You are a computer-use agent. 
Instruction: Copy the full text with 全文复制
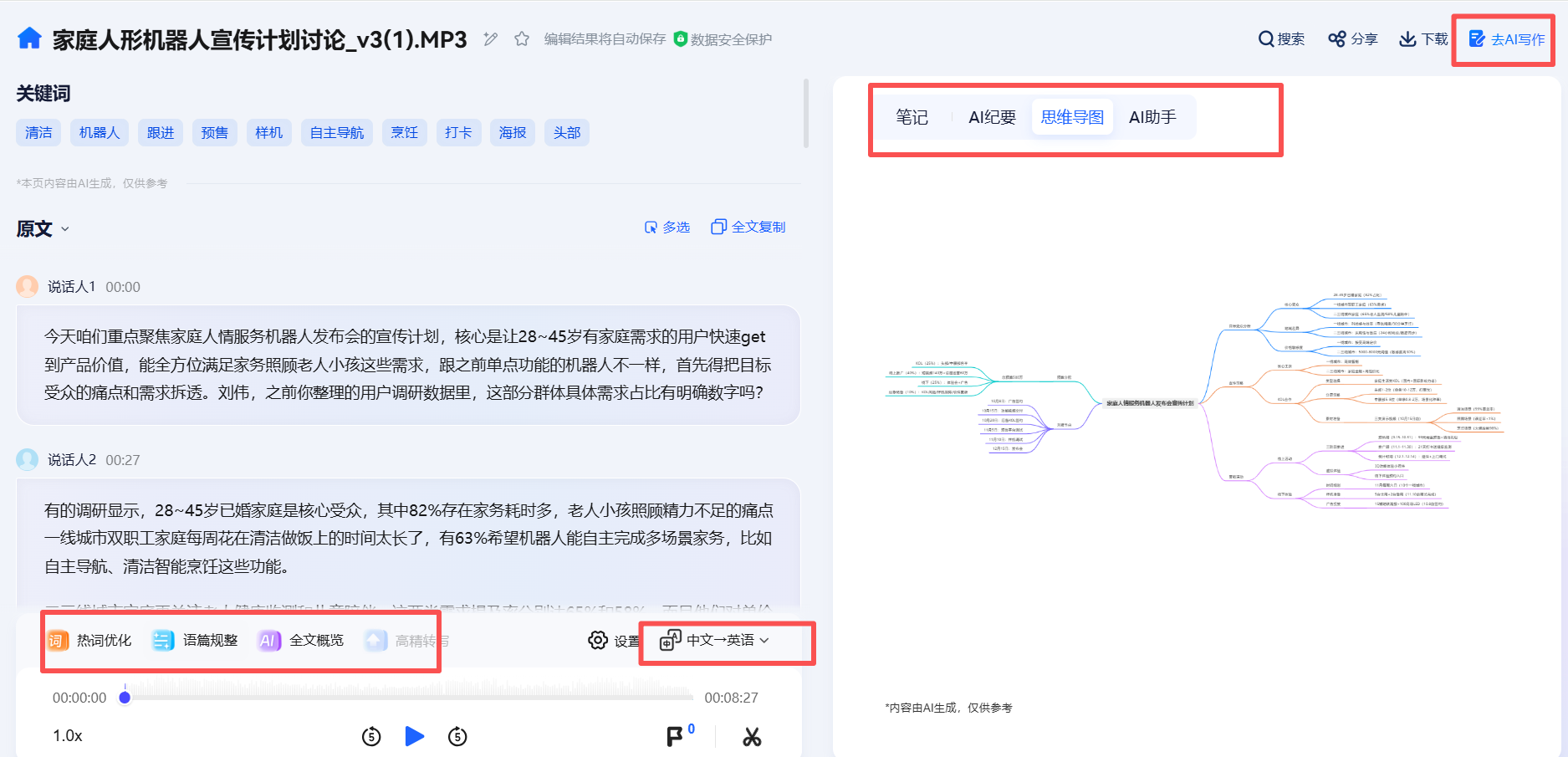(x=748, y=228)
